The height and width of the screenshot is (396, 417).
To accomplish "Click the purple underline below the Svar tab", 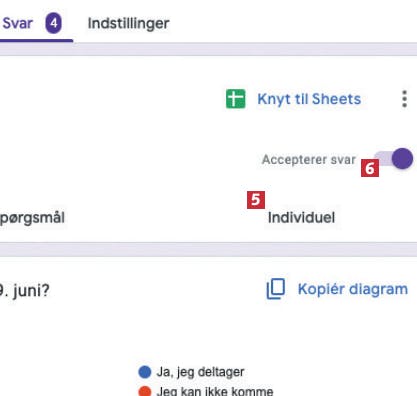I will pos(37,41).
